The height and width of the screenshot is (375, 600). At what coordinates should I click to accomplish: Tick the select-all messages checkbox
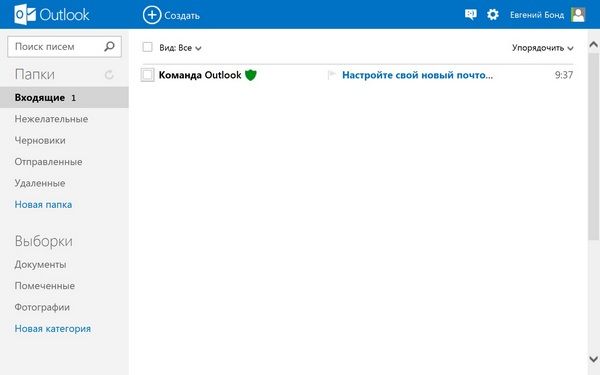pos(147,47)
